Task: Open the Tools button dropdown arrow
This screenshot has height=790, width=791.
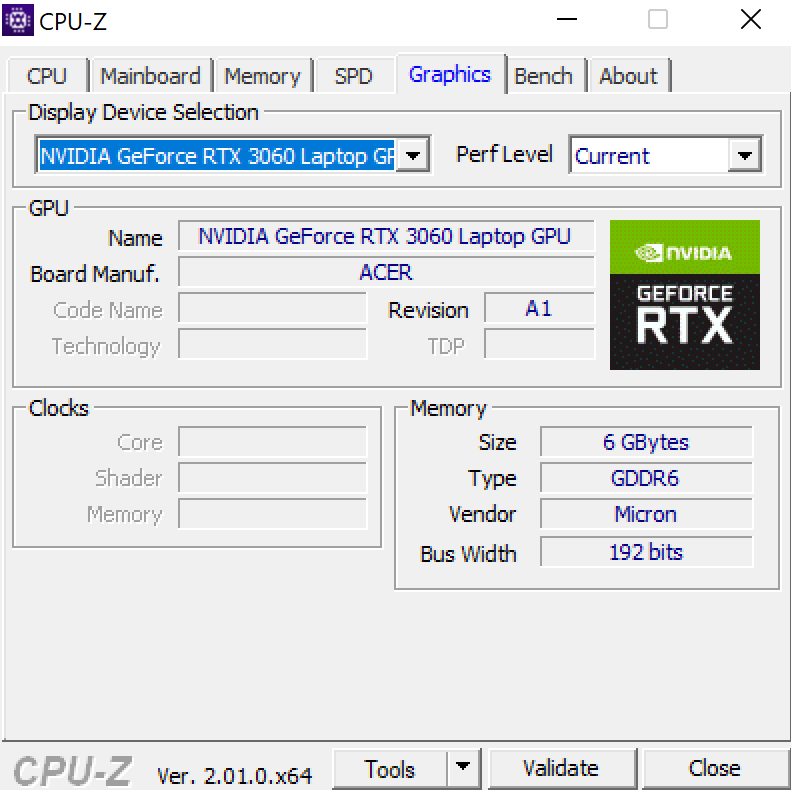Action: pos(461,768)
